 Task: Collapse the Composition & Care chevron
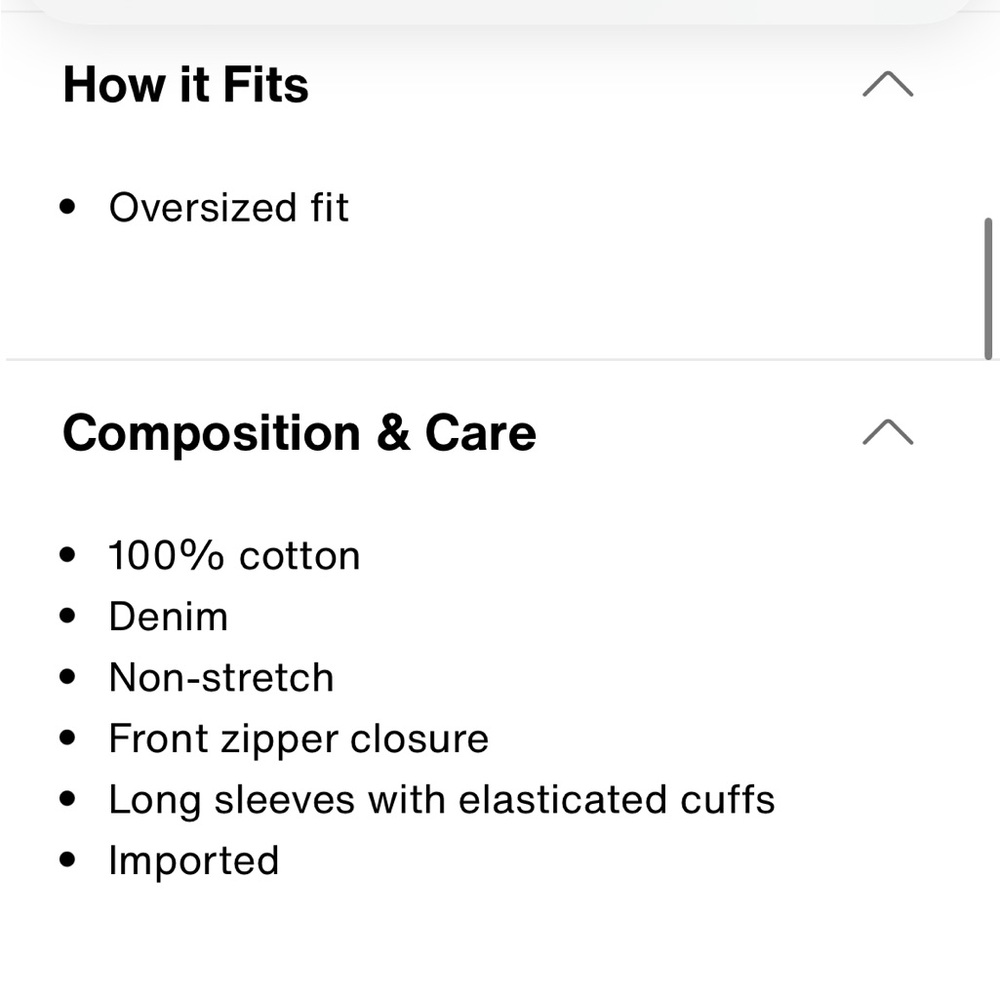pos(887,432)
